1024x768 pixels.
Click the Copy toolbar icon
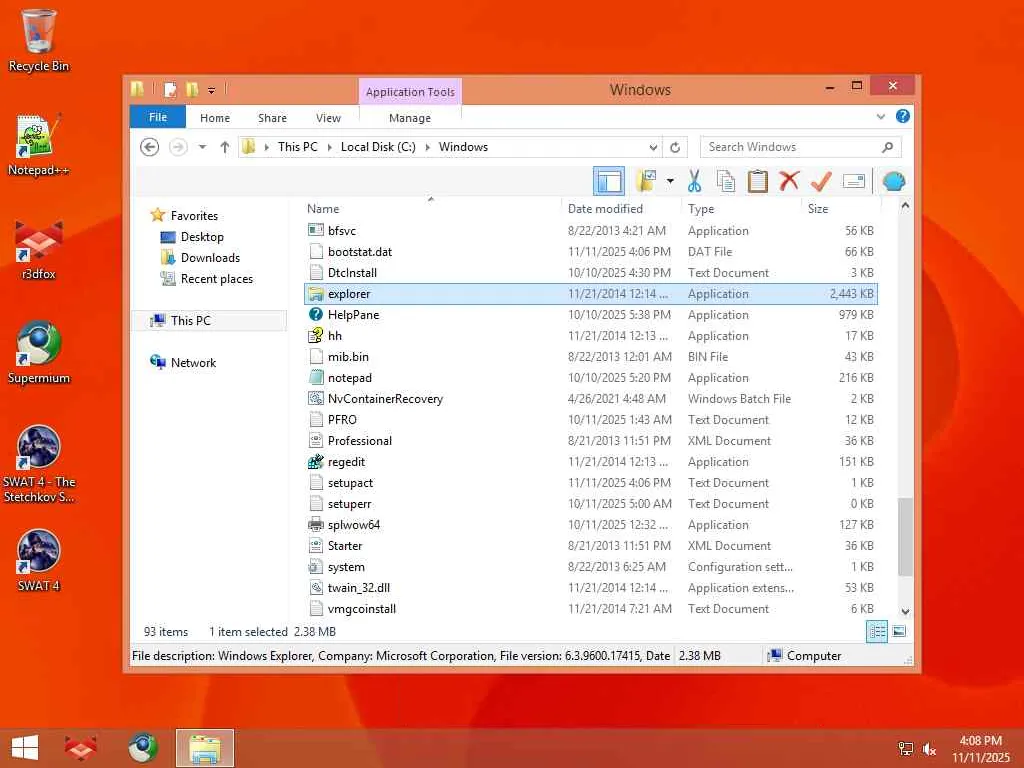click(726, 181)
